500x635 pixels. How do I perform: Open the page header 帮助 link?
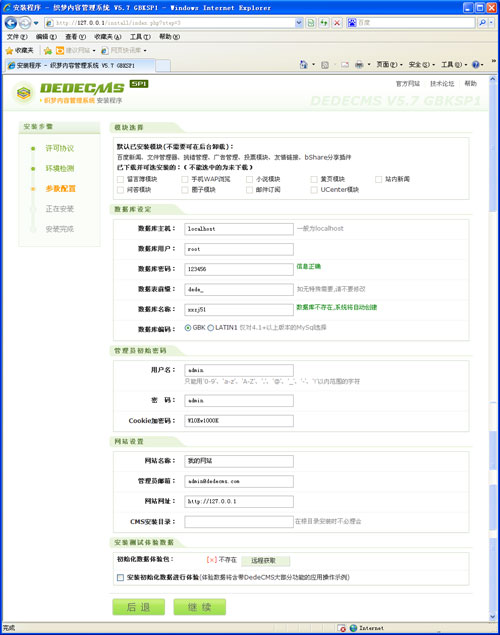coord(470,84)
